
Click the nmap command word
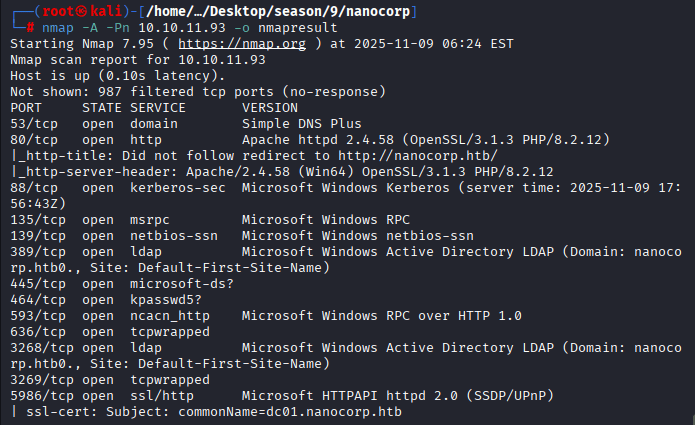(58, 27)
